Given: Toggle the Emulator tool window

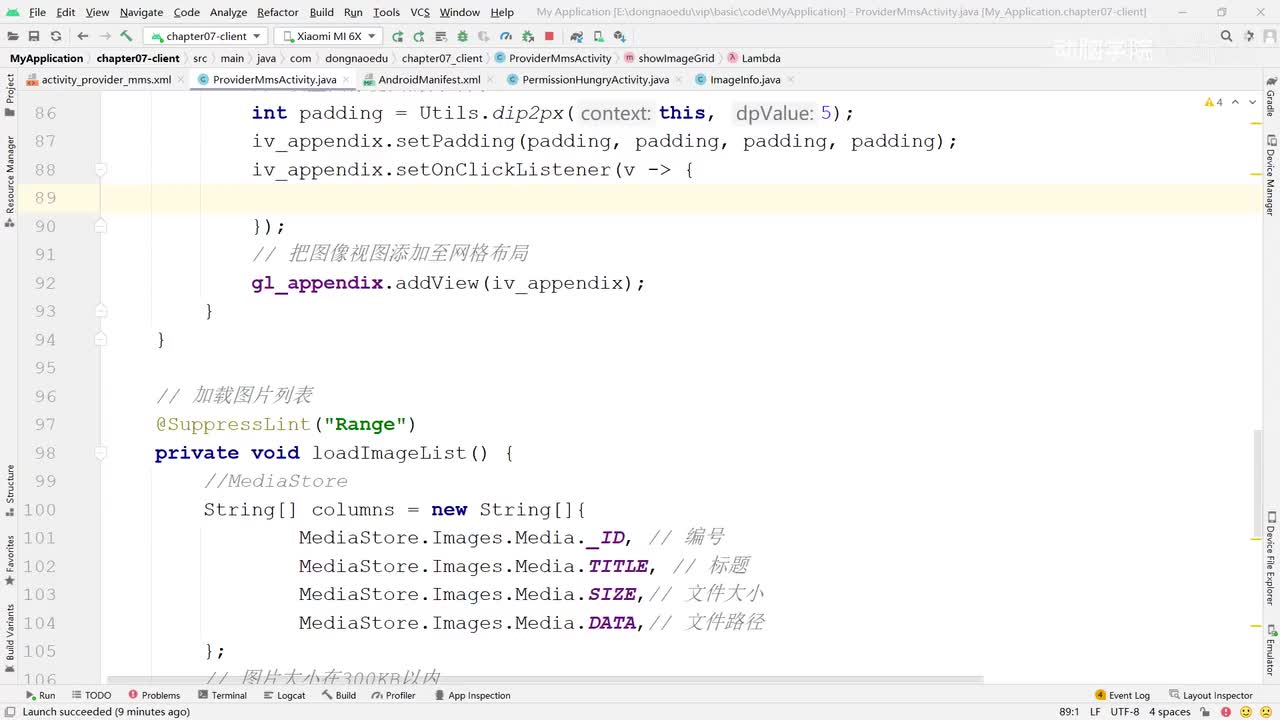Looking at the screenshot, I should 1271,650.
